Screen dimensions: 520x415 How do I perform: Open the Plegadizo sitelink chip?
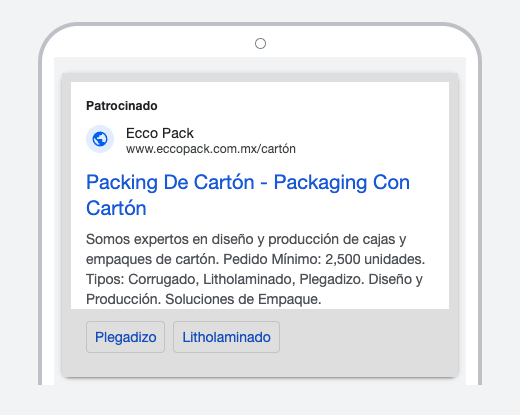click(125, 337)
